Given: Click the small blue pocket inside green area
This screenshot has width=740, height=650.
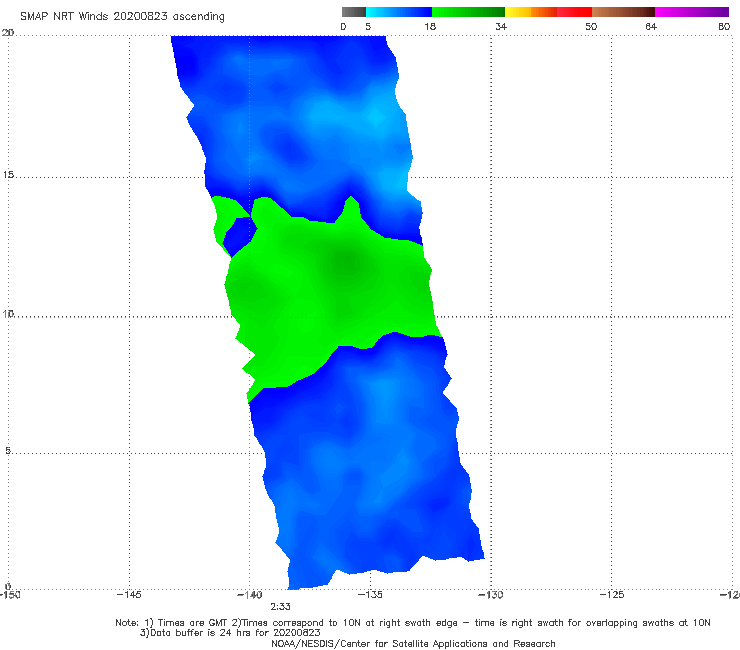Looking at the screenshot, I should pyautogui.click(x=239, y=236).
